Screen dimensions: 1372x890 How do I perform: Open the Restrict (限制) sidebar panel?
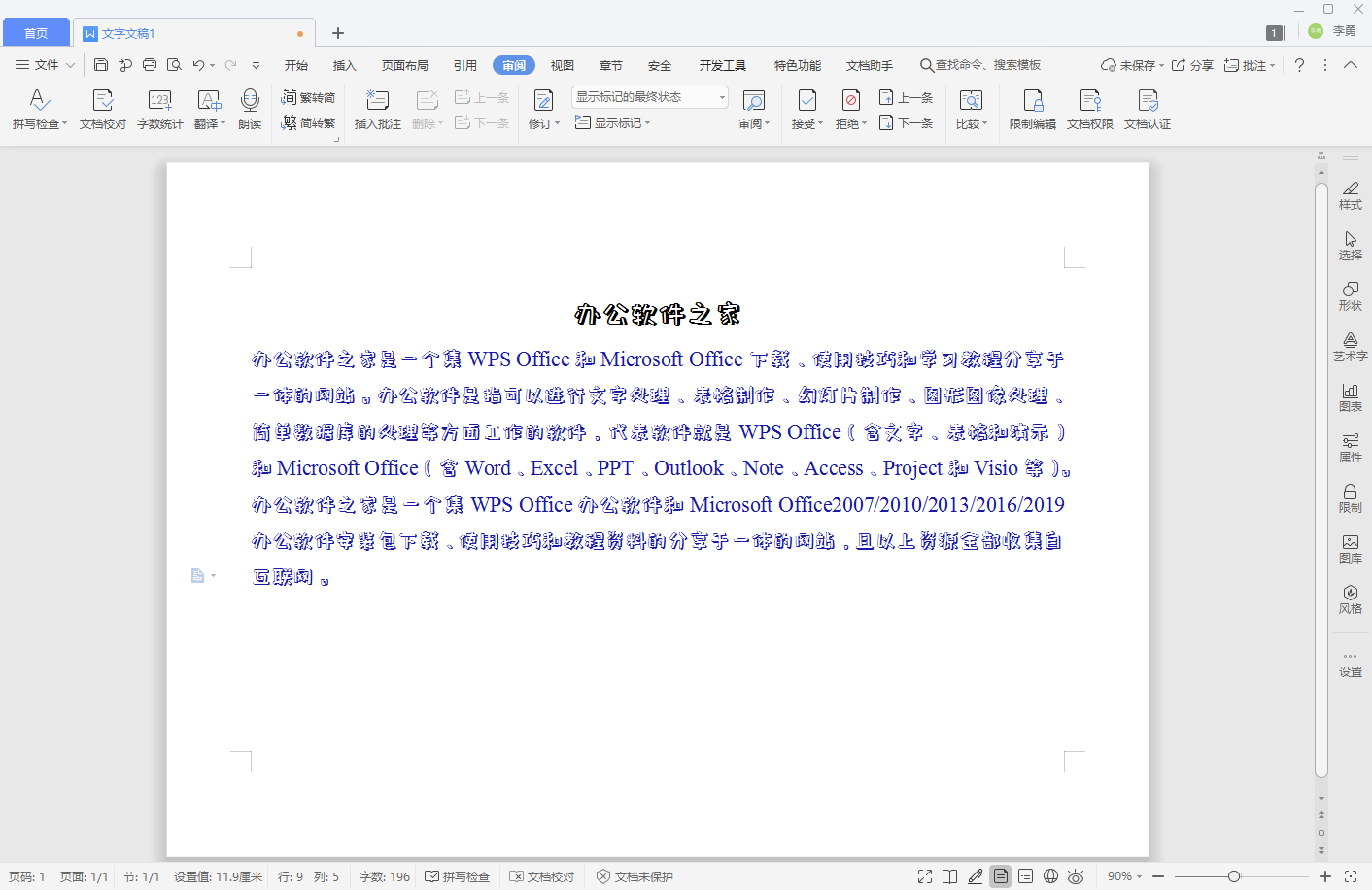click(1351, 497)
